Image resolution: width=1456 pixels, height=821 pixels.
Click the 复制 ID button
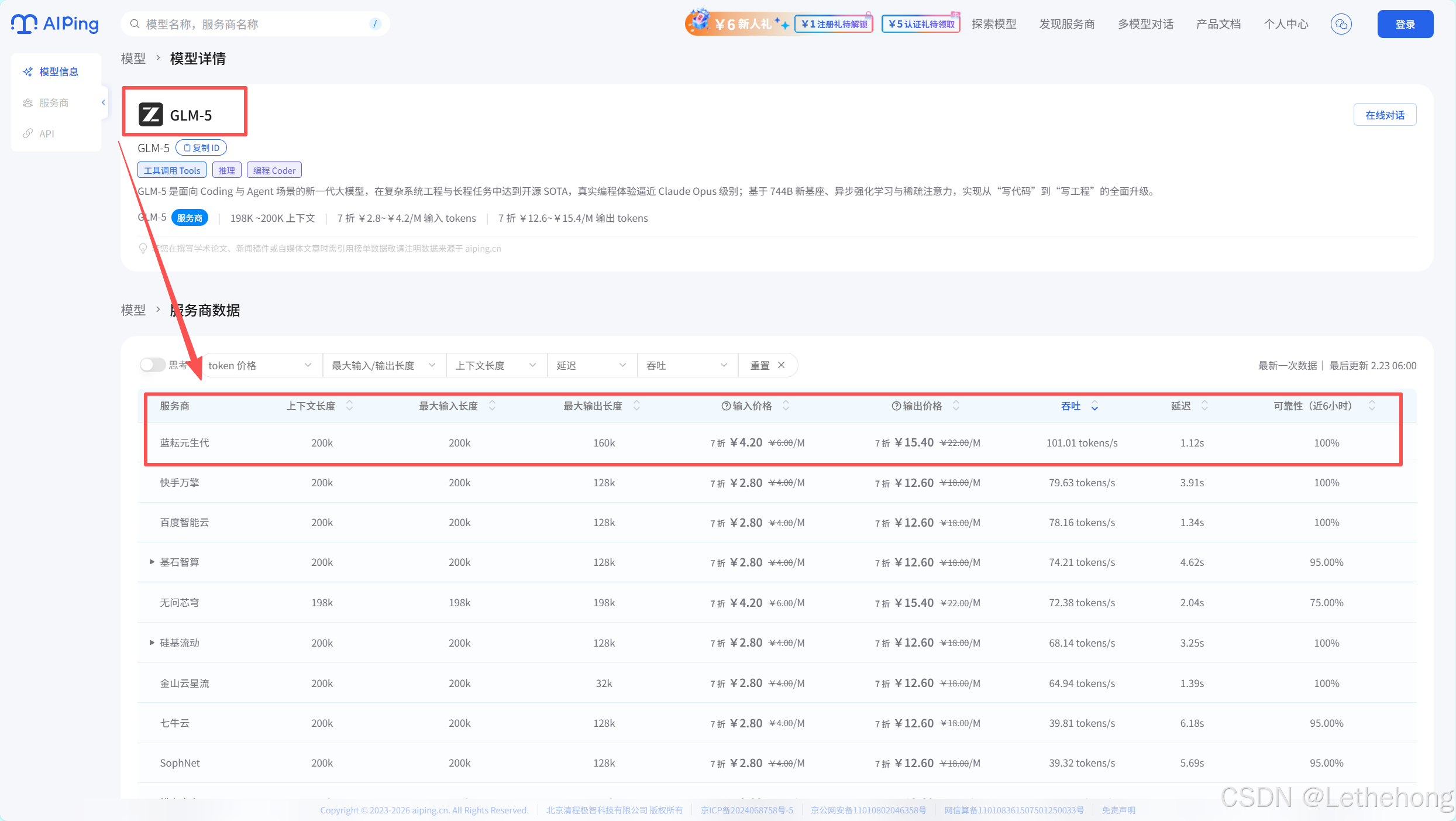click(201, 148)
